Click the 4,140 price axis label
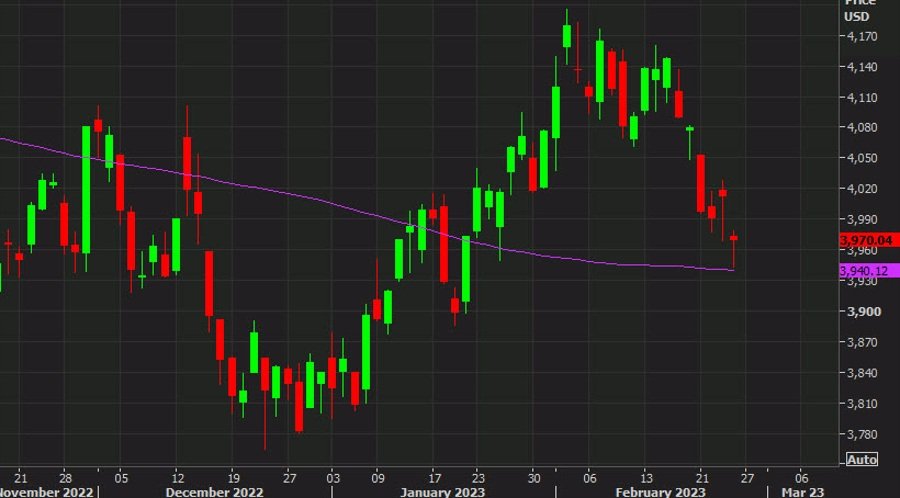Viewport: 900px width, 498px height. [x=860, y=68]
